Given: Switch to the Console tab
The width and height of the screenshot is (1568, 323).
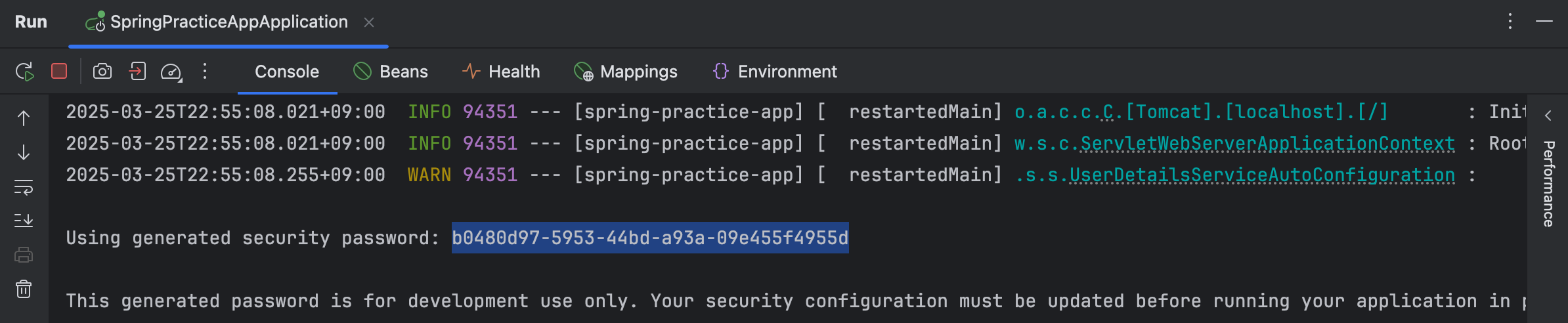Looking at the screenshot, I should 287,72.
